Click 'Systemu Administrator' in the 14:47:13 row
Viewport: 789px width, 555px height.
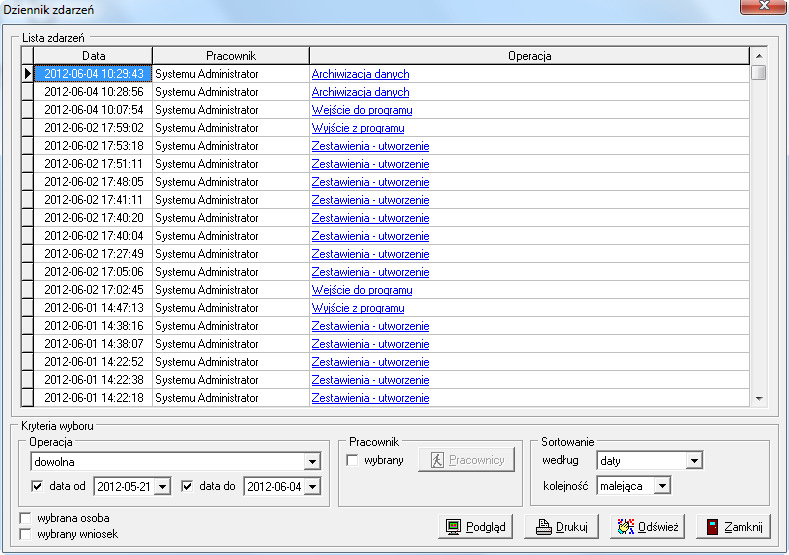[206, 308]
